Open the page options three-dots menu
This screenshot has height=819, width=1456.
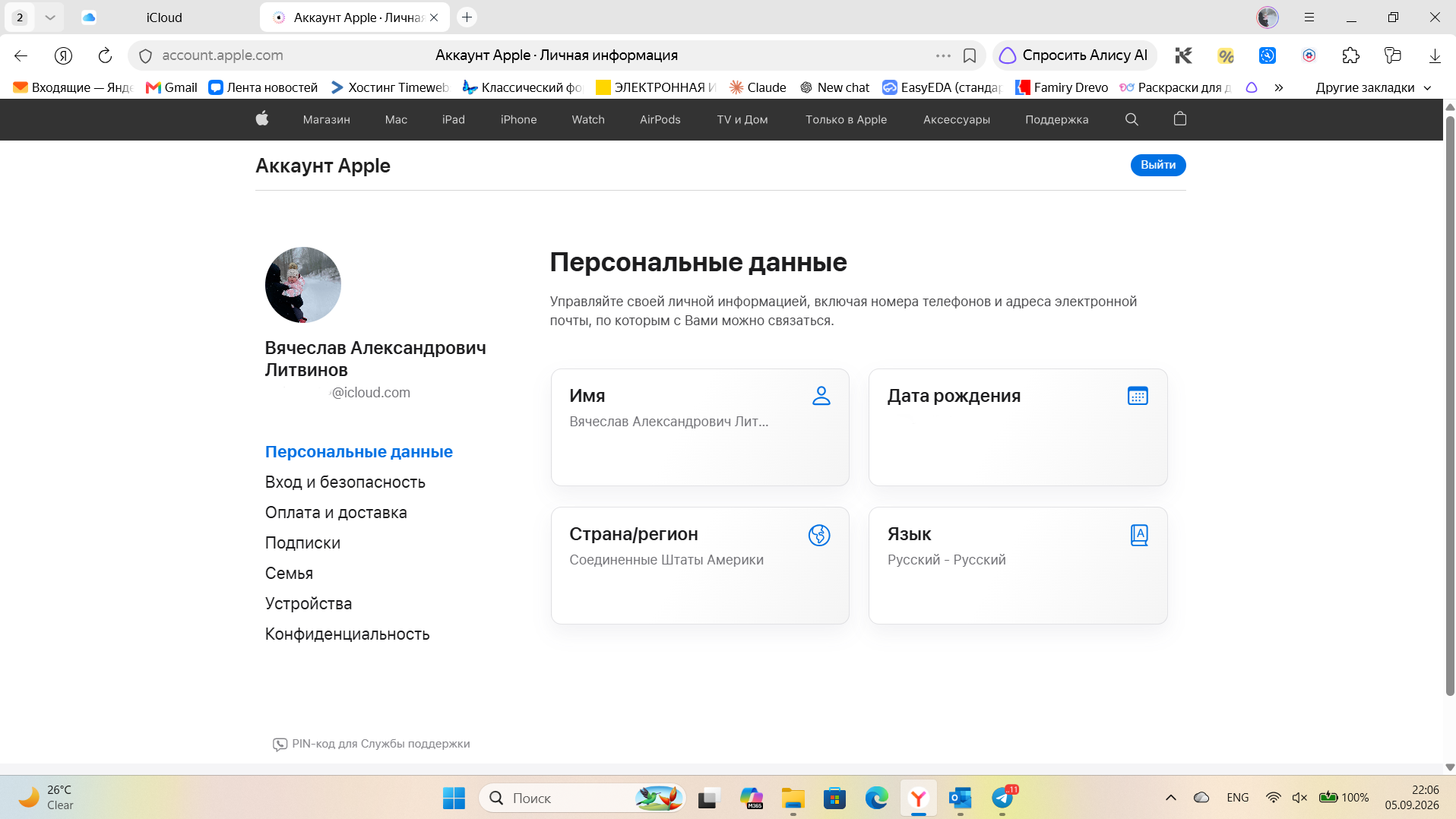(x=943, y=55)
